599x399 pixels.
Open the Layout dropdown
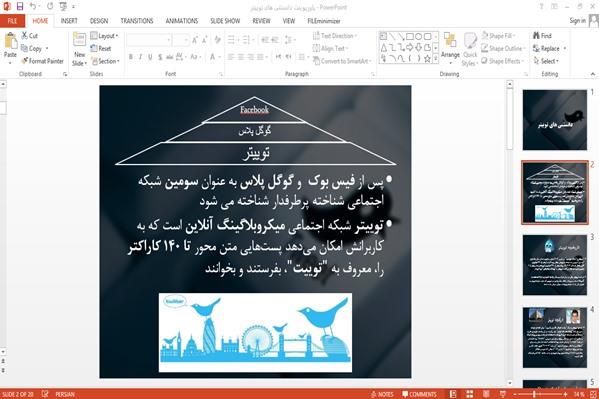tap(104, 36)
